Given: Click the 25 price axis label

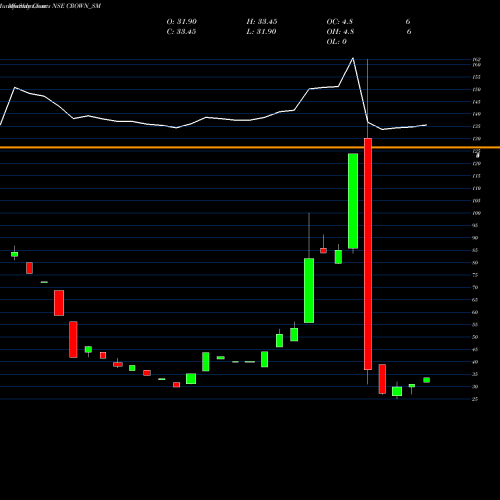Looking at the screenshot, I should [475, 399].
